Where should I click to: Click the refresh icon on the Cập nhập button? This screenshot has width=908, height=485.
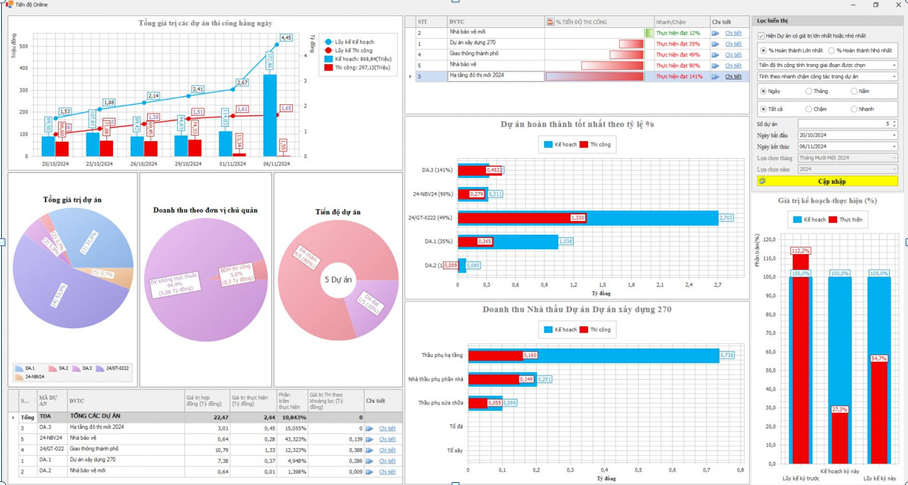762,181
